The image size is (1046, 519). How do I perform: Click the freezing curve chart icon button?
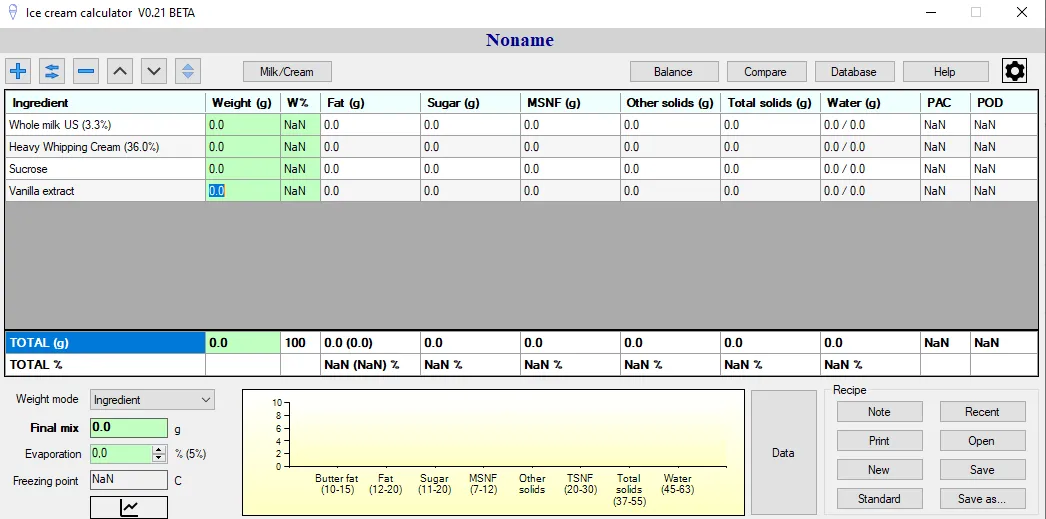pos(129,508)
